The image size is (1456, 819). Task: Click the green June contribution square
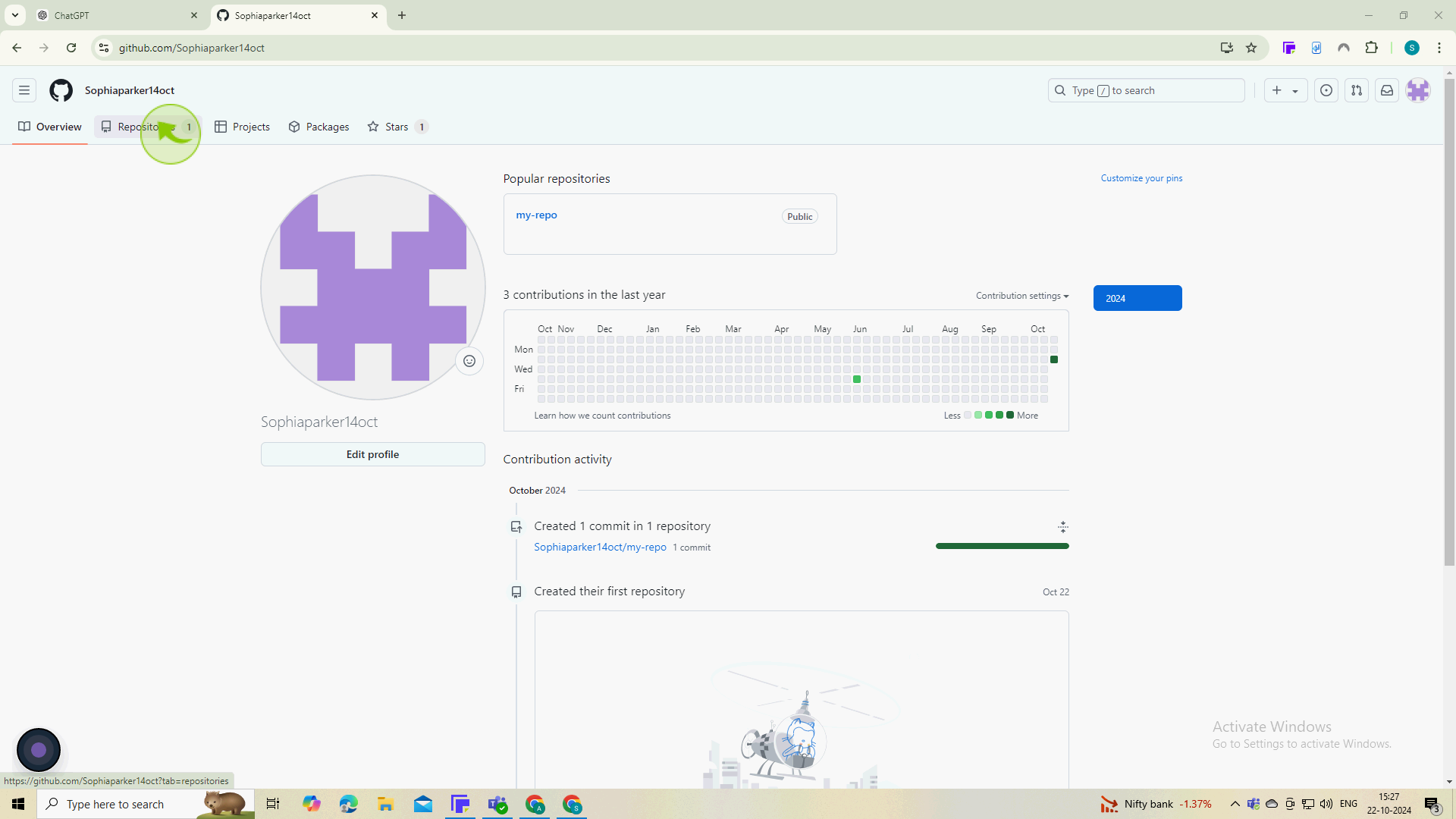click(857, 379)
